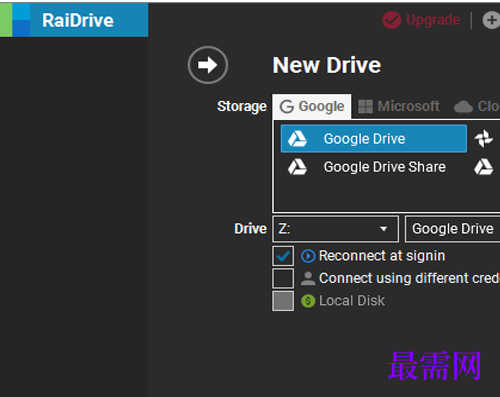The height and width of the screenshot is (397, 500).
Task: Open the Cloud storage tab
Action: tap(477, 107)
